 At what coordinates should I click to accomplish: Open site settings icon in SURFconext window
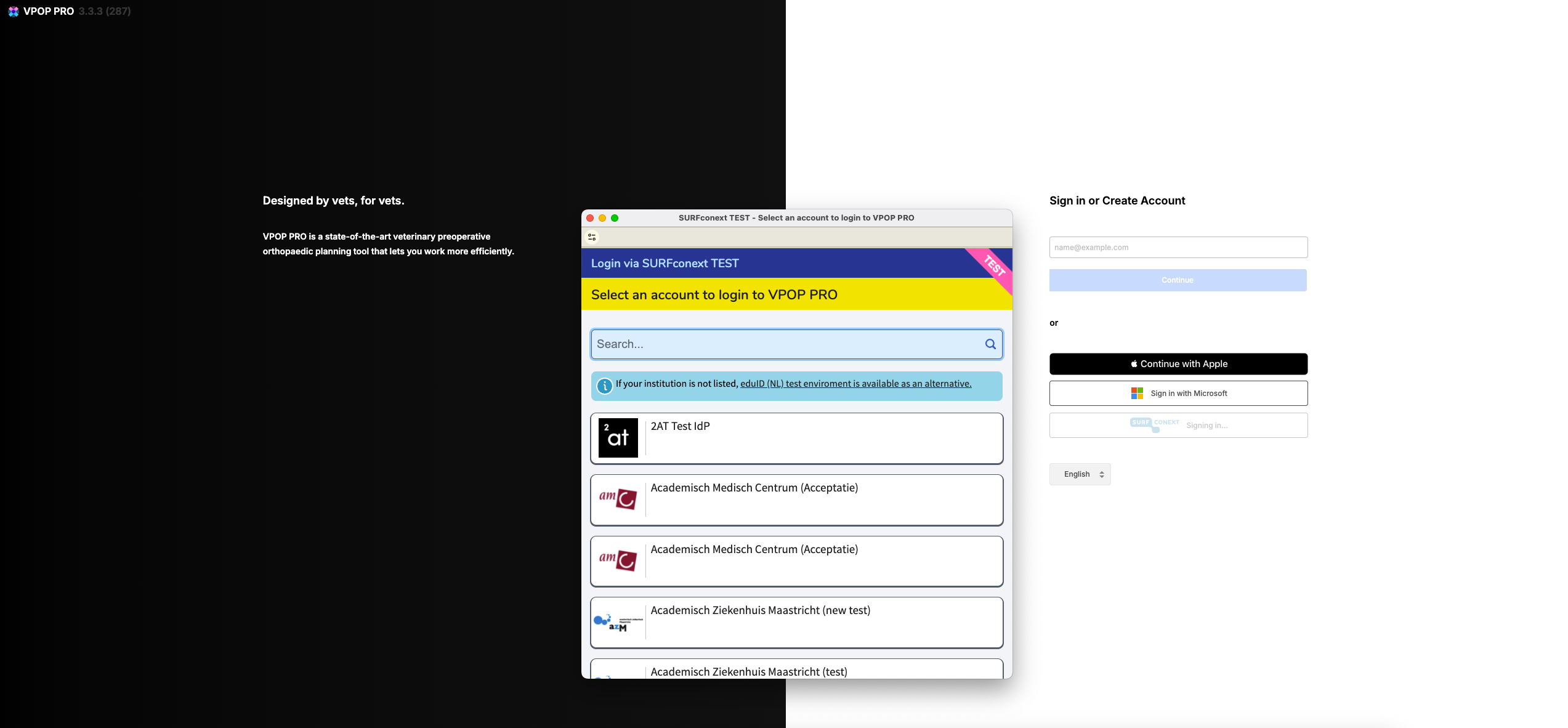[x=592, y=237]
